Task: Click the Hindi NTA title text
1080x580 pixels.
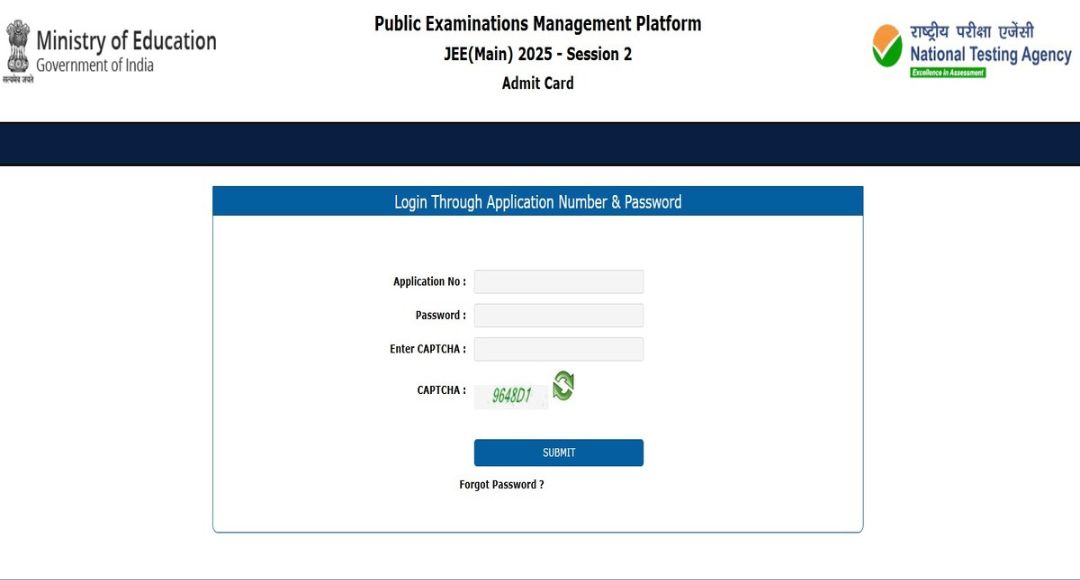Action: click(972, 31)
